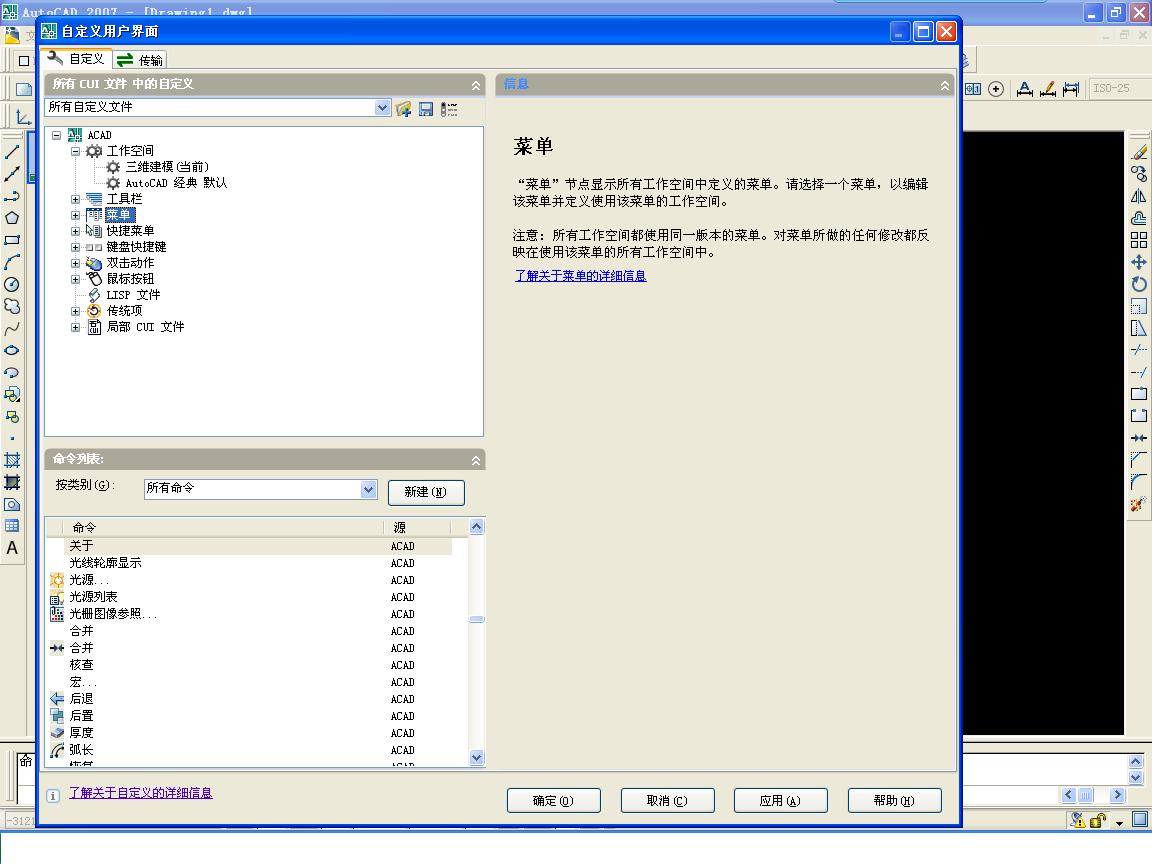The height and width of the screenshot is (864, 1152).
Task: Select the 光线轮廓显示 command row
Action: [250, 564]
